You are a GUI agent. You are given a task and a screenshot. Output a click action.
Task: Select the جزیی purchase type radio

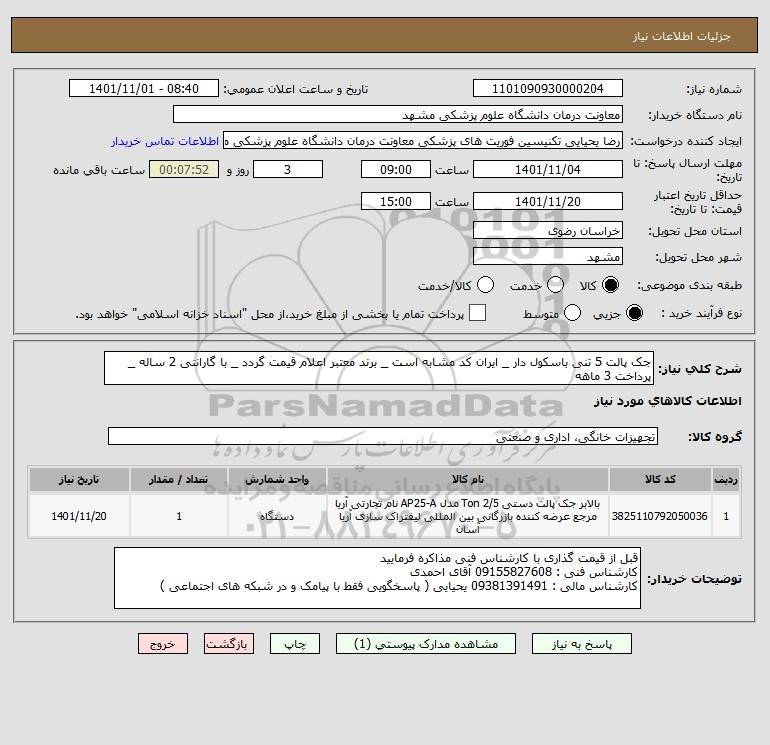point(634,313)
